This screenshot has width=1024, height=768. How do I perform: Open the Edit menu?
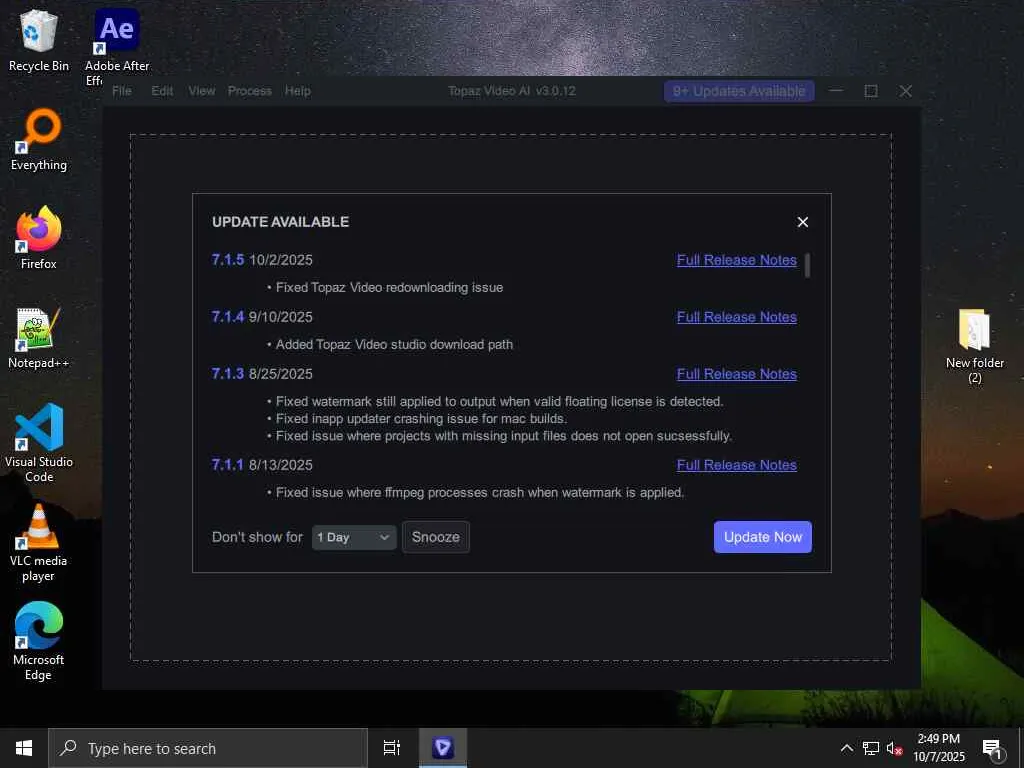tap(162, 91)
